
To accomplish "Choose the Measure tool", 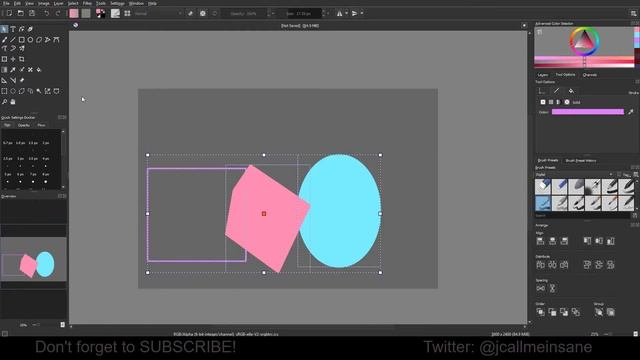I will coord(13,80).
